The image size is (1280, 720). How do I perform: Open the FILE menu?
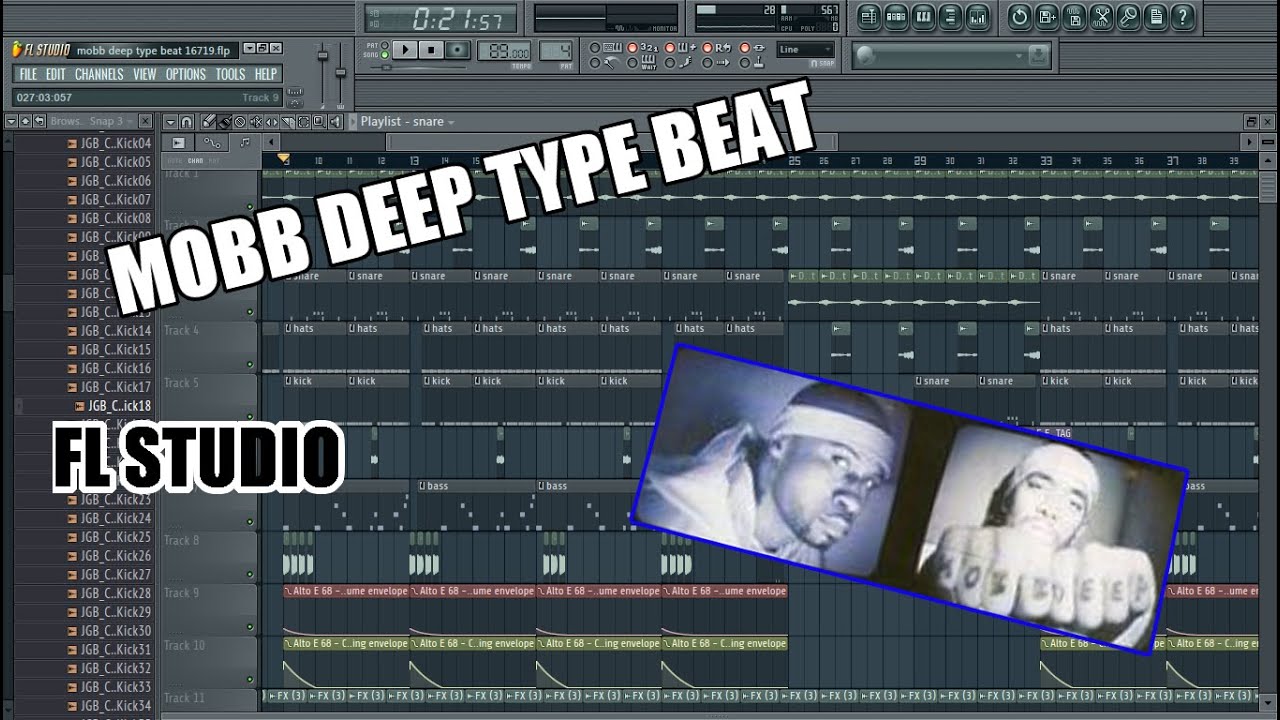pyautogui.click(x=28, y=74)
